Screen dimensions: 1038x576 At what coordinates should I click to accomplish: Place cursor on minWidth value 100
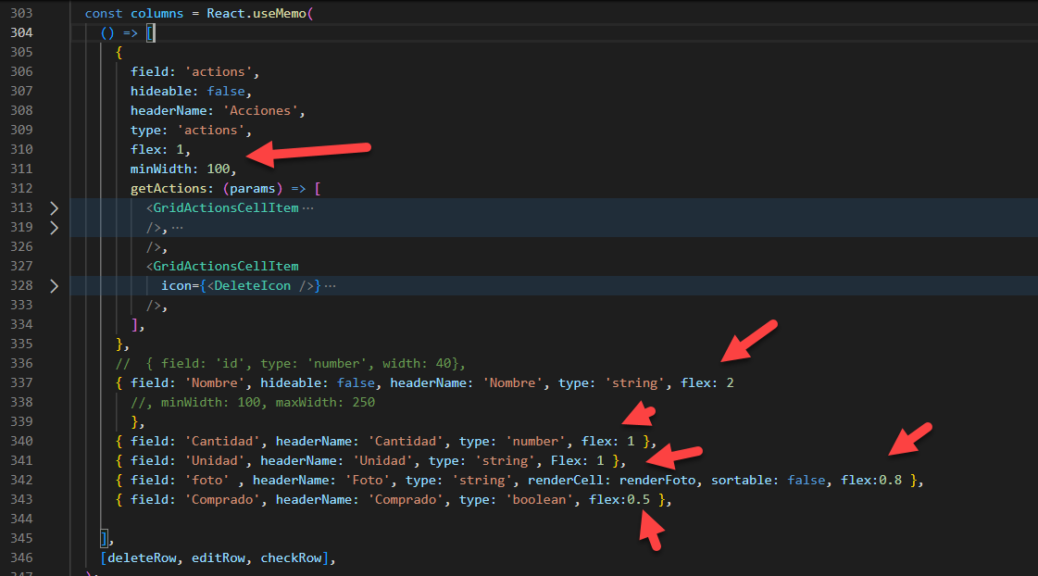point(220,169)
